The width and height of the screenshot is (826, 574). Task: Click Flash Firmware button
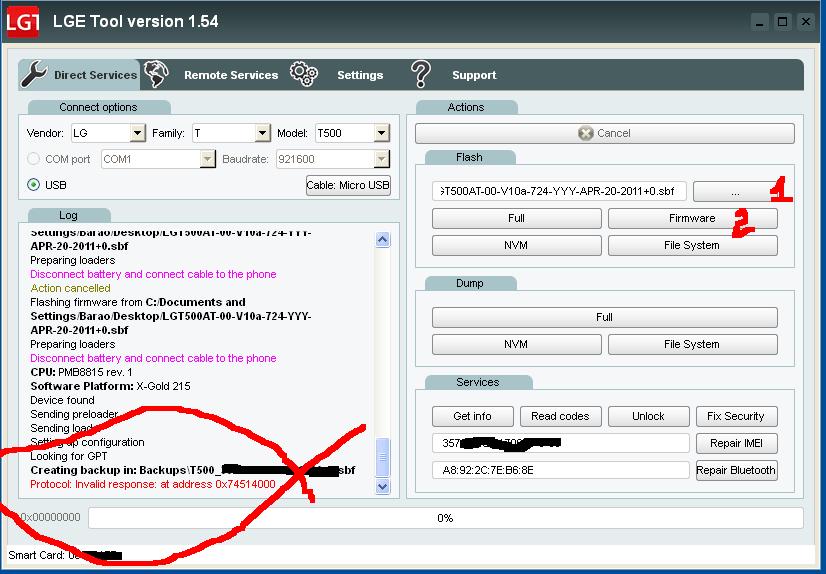692,219
